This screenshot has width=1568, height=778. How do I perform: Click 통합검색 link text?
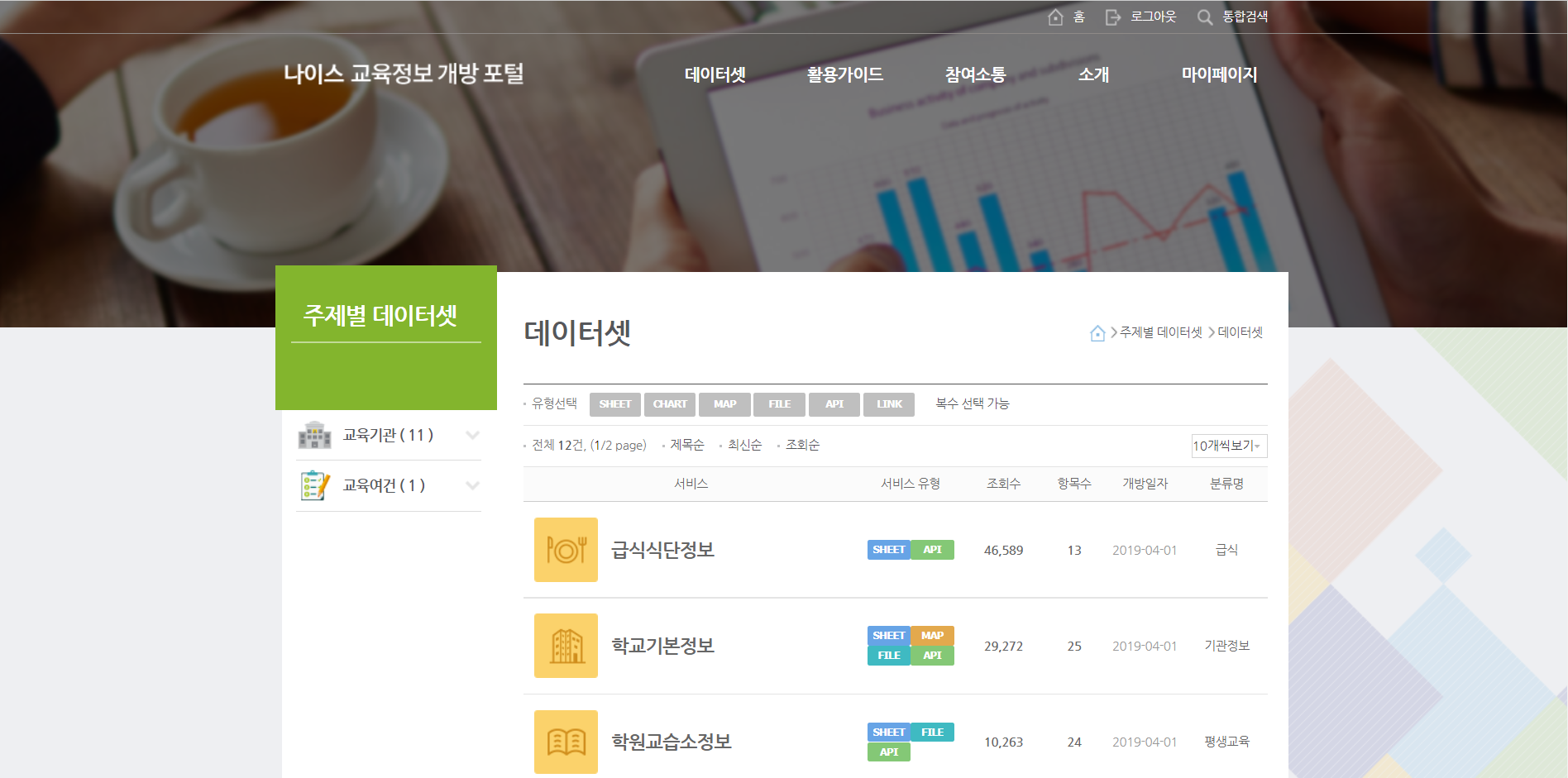click(1245, 17)
